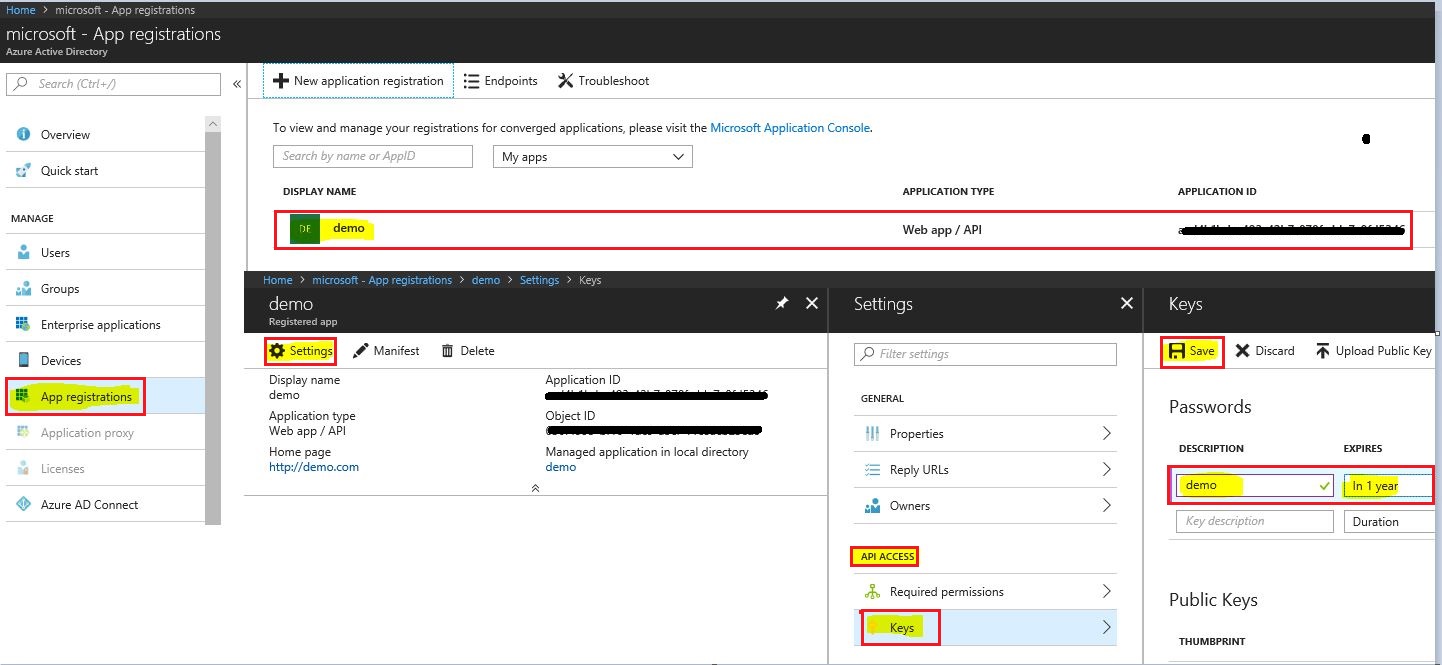Screen dimensions: 1442x665
Task: Click the Owners people icon
Action: (x=872, y=506)
